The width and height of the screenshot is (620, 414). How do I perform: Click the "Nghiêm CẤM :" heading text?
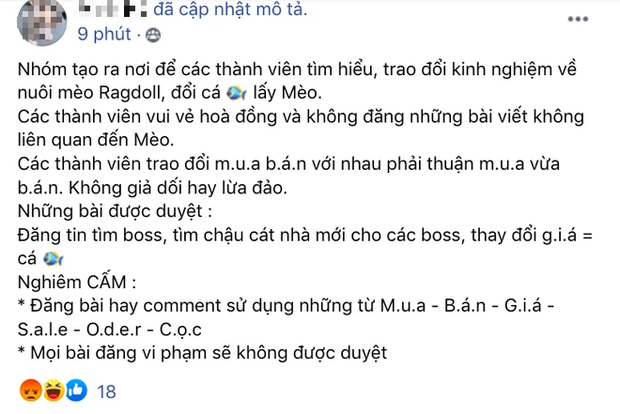(x=77, y=282)
